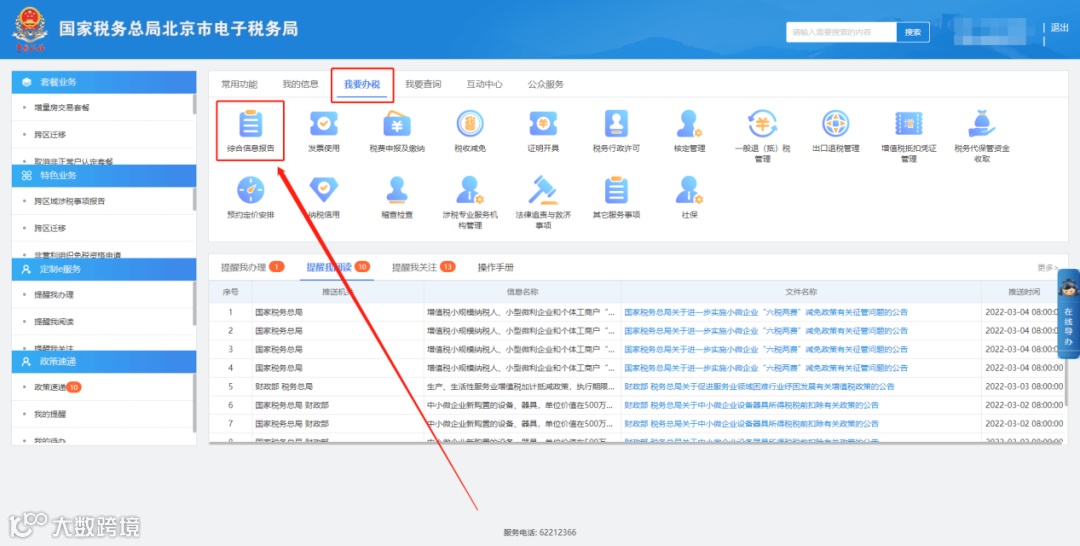Open the 在线导办 assistant widget

coord(1068,314)
